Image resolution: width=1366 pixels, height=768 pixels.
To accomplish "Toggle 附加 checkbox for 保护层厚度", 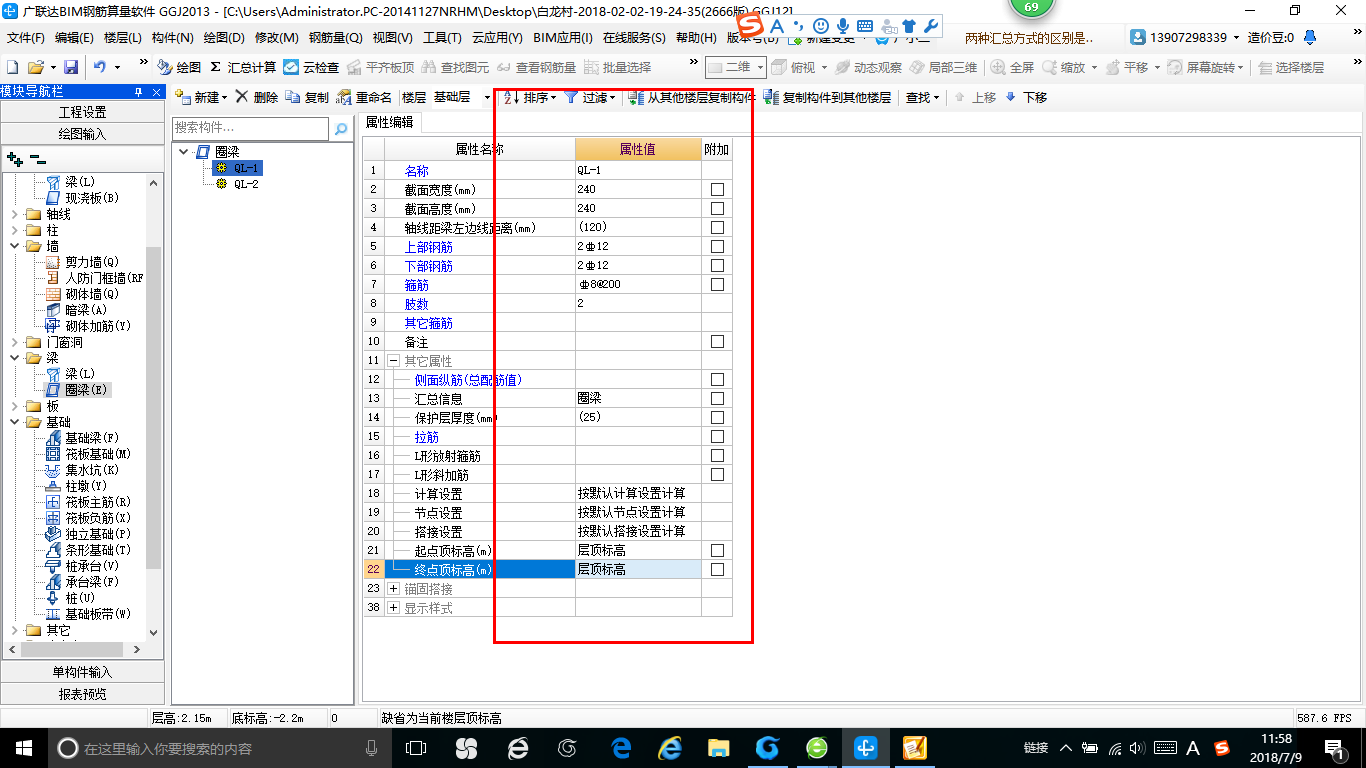I will point(717,418).
